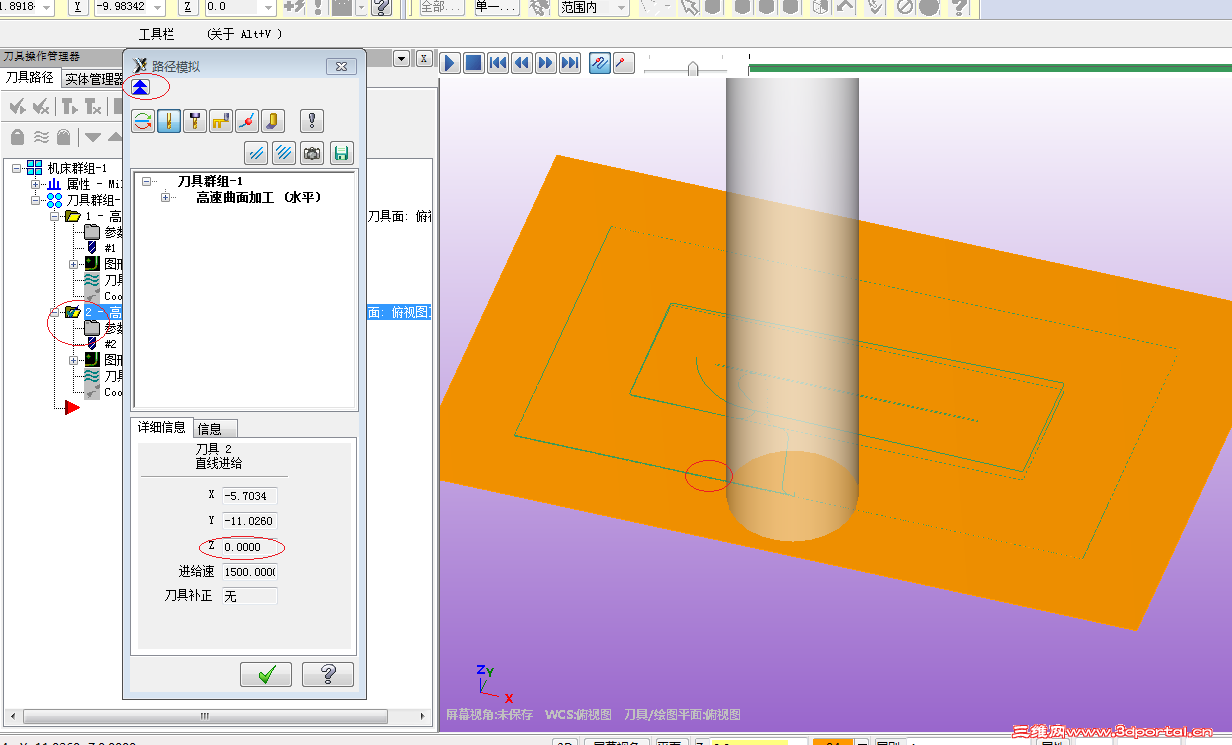Click the 屏幕视角:未保存 status label
The width and height of the screenshot is (1232, 745).
[489, 715]
